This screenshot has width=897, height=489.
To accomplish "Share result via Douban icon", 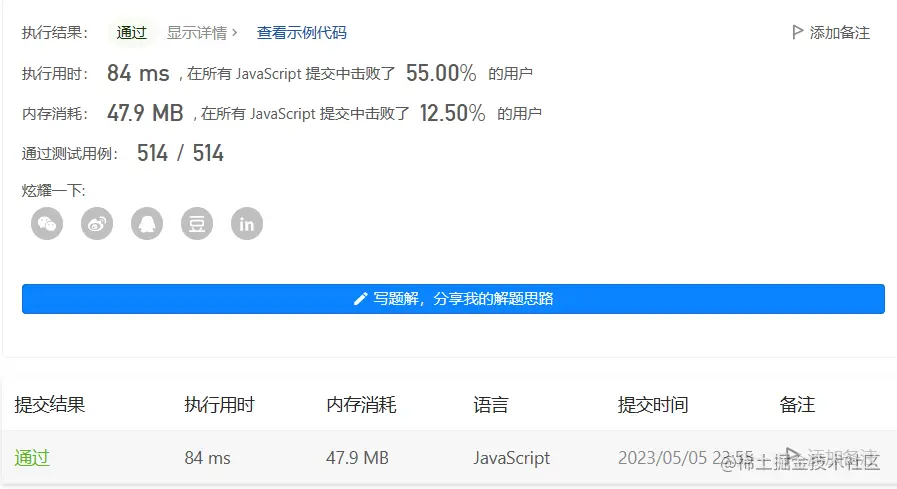I will [197, 224].
